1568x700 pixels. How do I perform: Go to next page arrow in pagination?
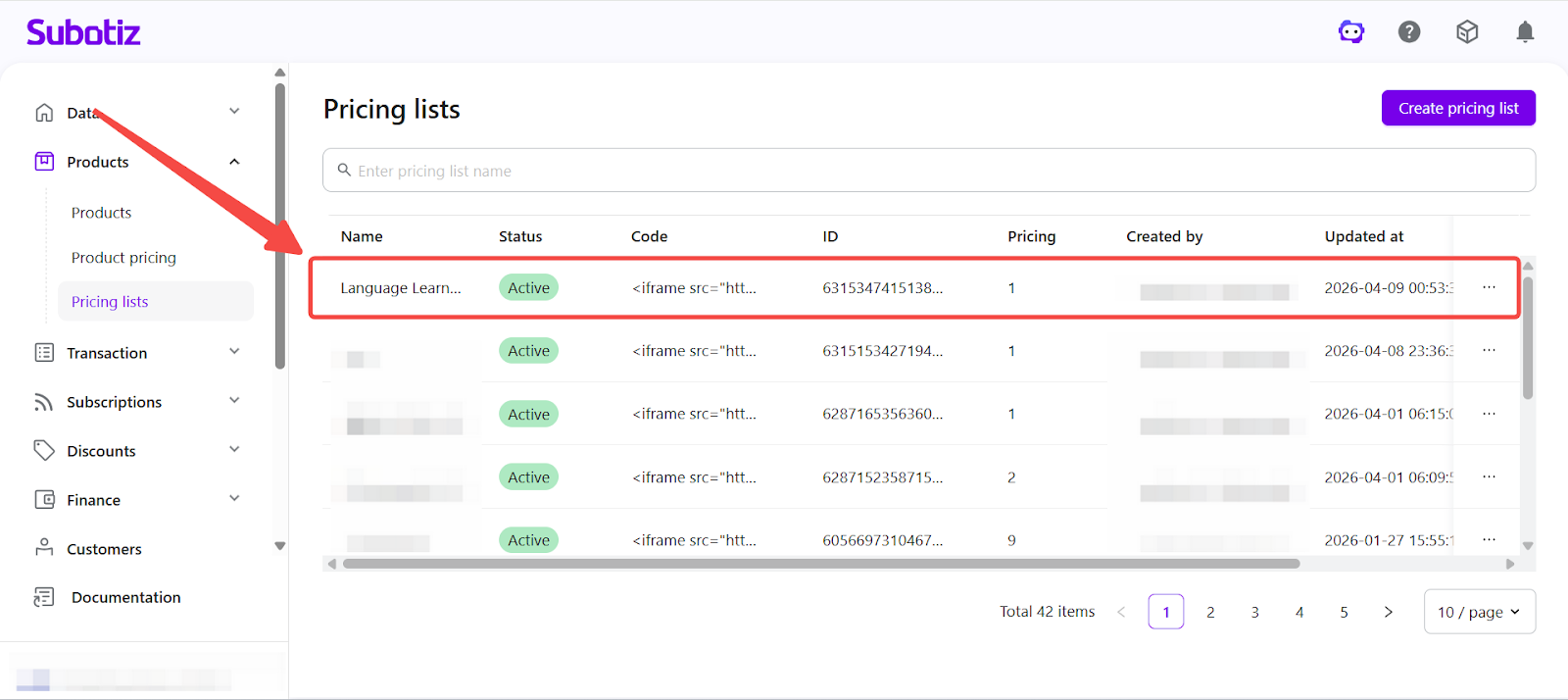pyautogui.click(x=1388, y=612)
